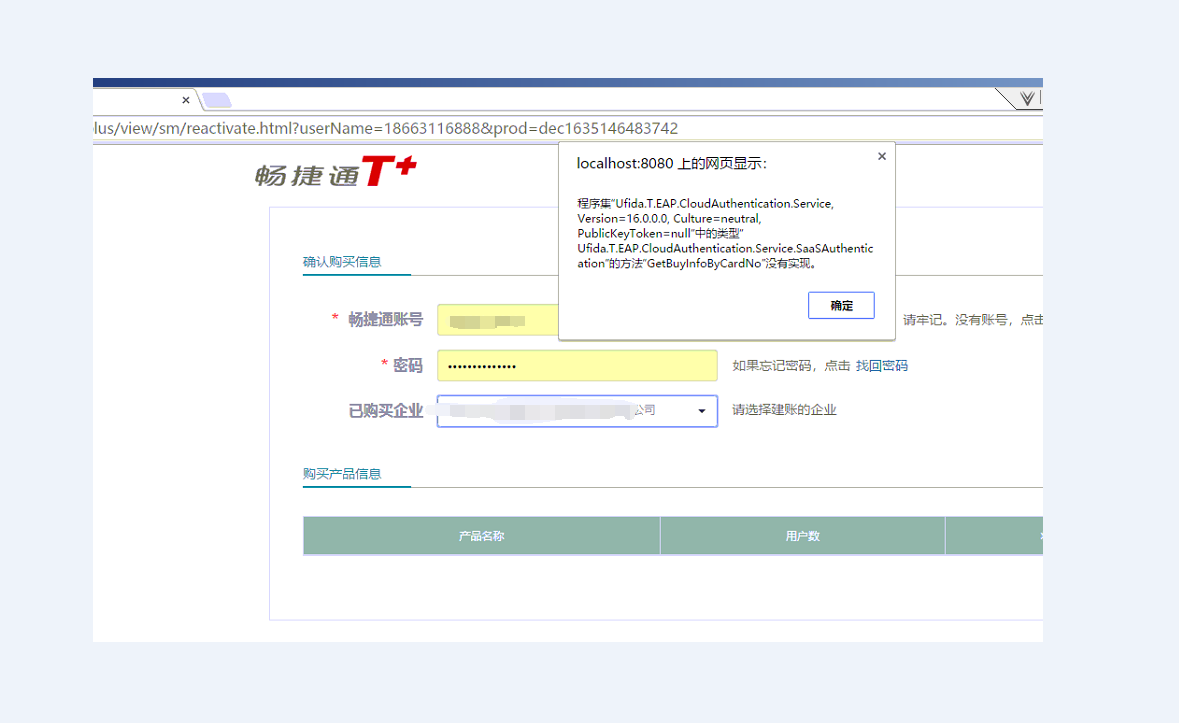Click the 如果忘记密码，点击 text
The height and width of the screenshot is (723, 1179).
[x=791, y=365]
